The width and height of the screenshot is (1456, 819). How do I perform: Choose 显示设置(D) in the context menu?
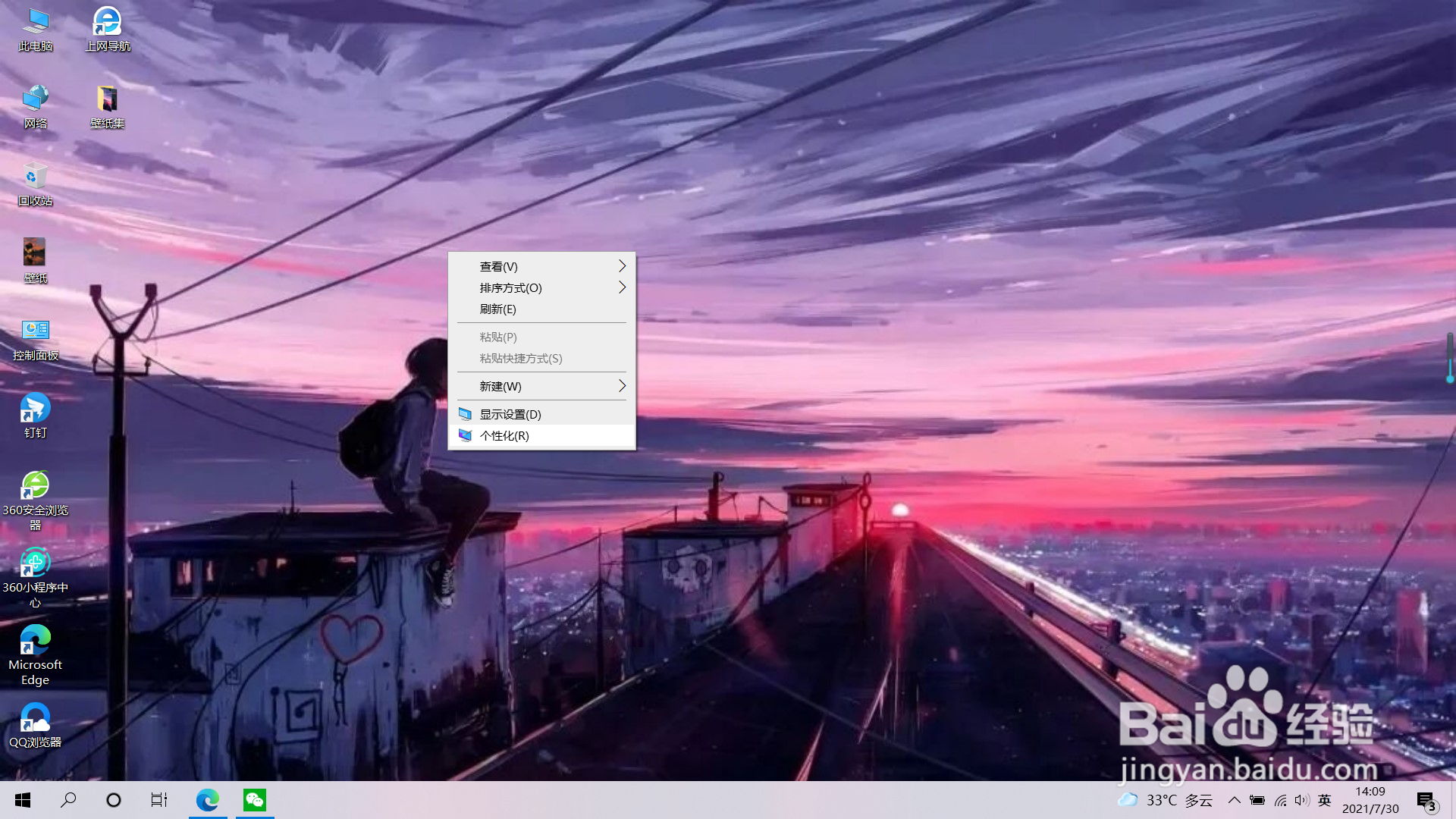click(509, 414)
